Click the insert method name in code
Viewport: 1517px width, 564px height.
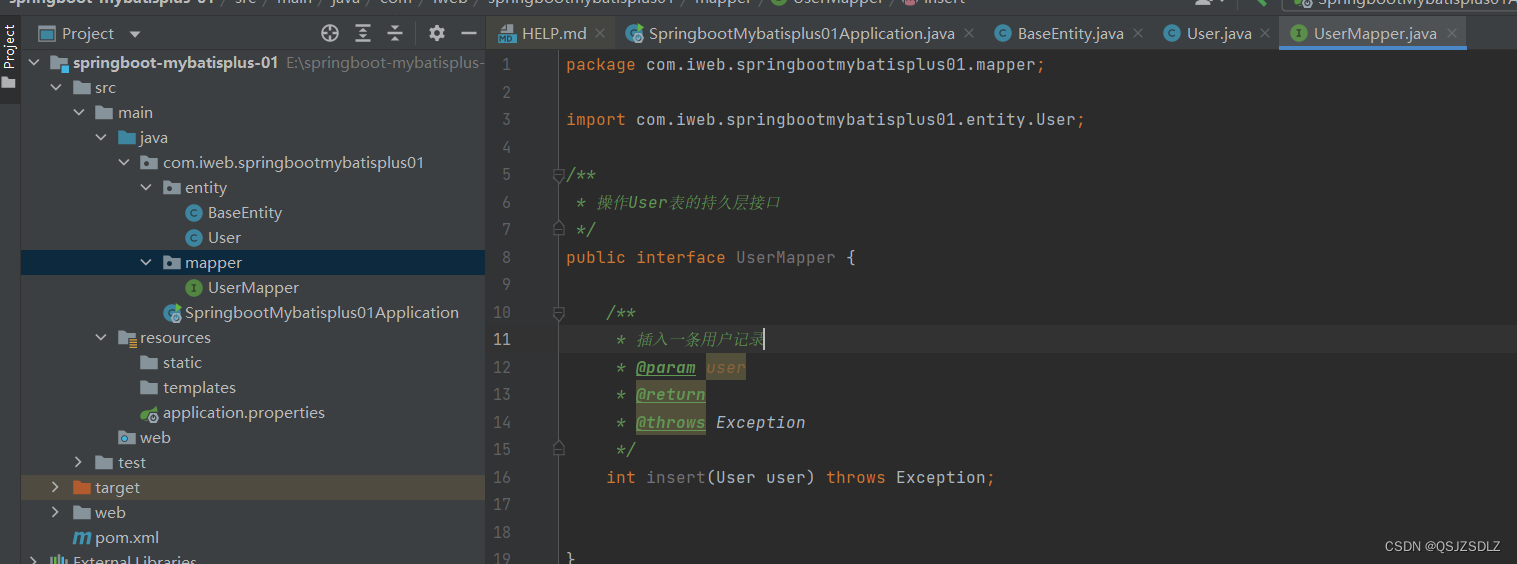coord(676,478)
